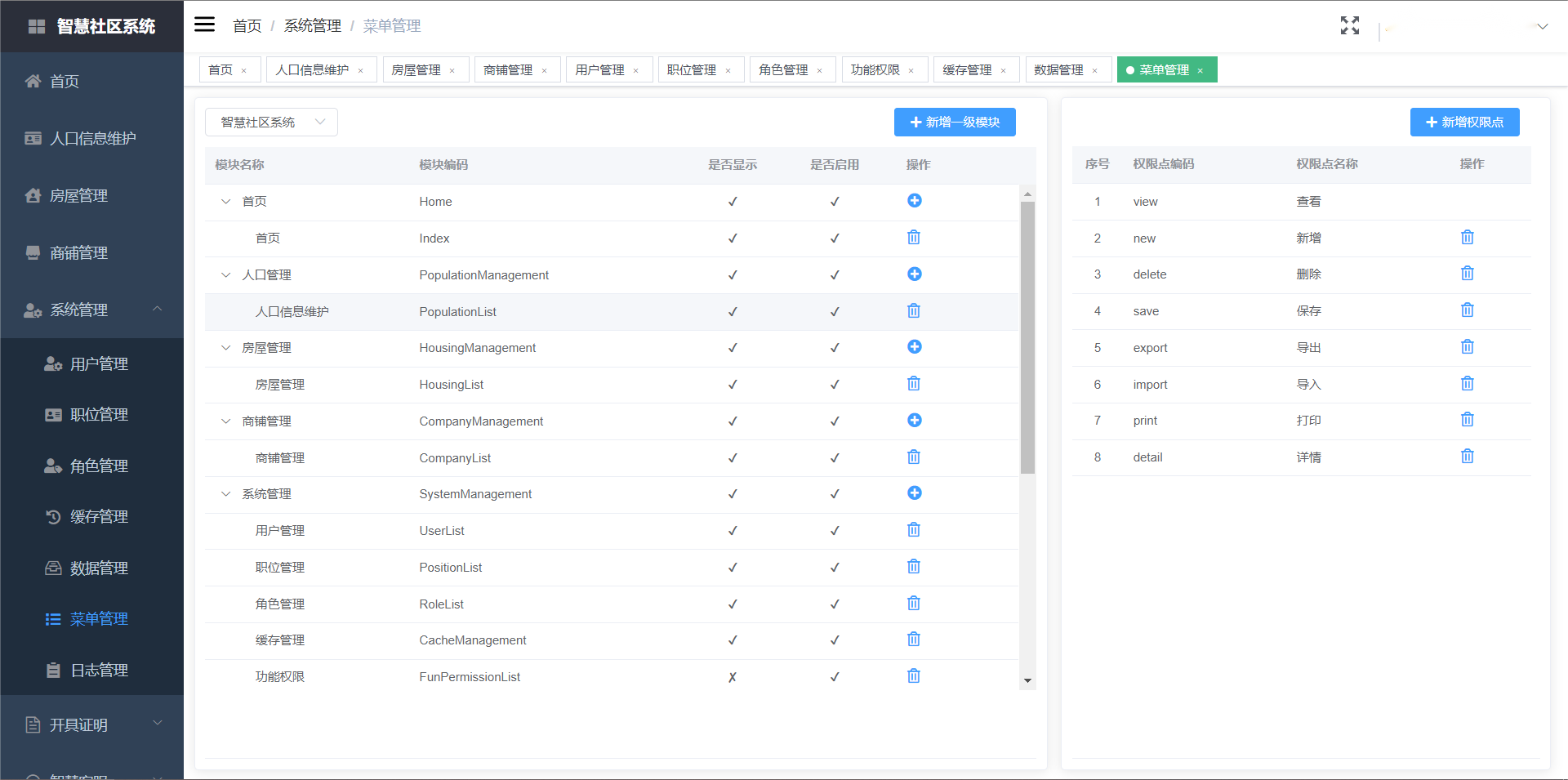Click the scrollbar down arrow in module table
1568x780 pixels.
[1027, 680]
